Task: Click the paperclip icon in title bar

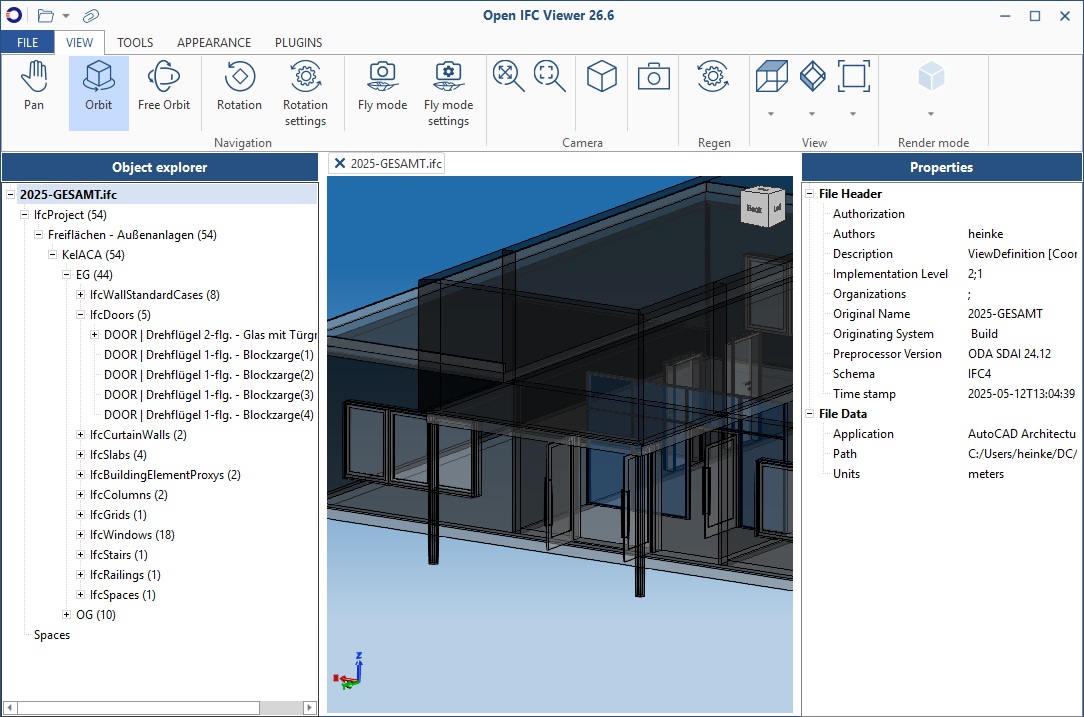Action: coord(91,16)
